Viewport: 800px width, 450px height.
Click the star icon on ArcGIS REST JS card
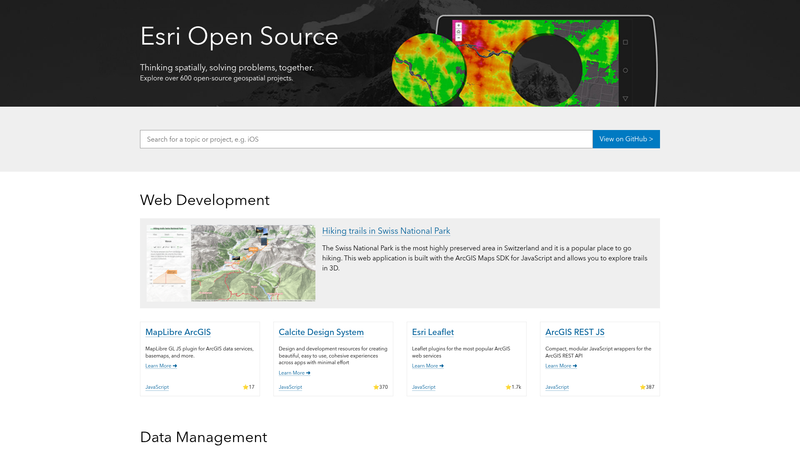[x=642, y=387]
